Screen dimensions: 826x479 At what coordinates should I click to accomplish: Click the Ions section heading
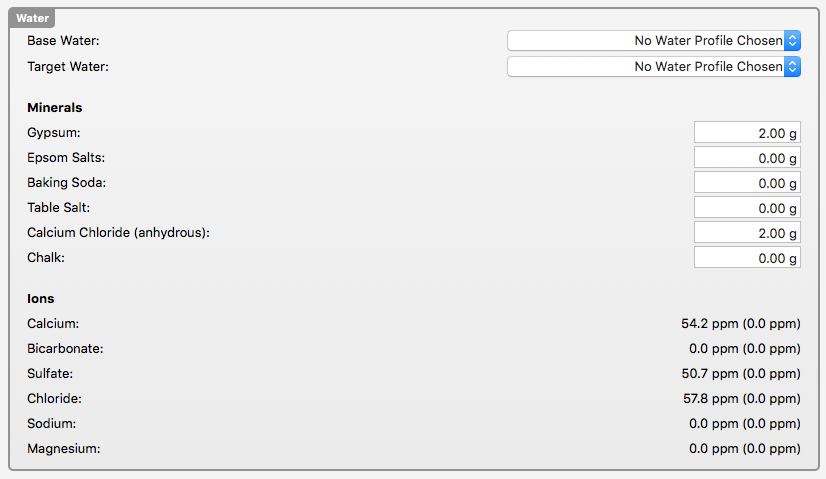click(x=41, y=299)
